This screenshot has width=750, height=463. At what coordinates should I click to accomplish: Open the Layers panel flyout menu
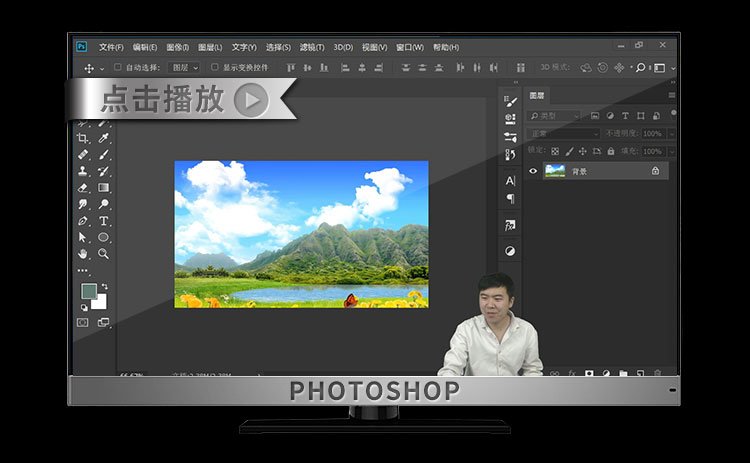(672, 95)
